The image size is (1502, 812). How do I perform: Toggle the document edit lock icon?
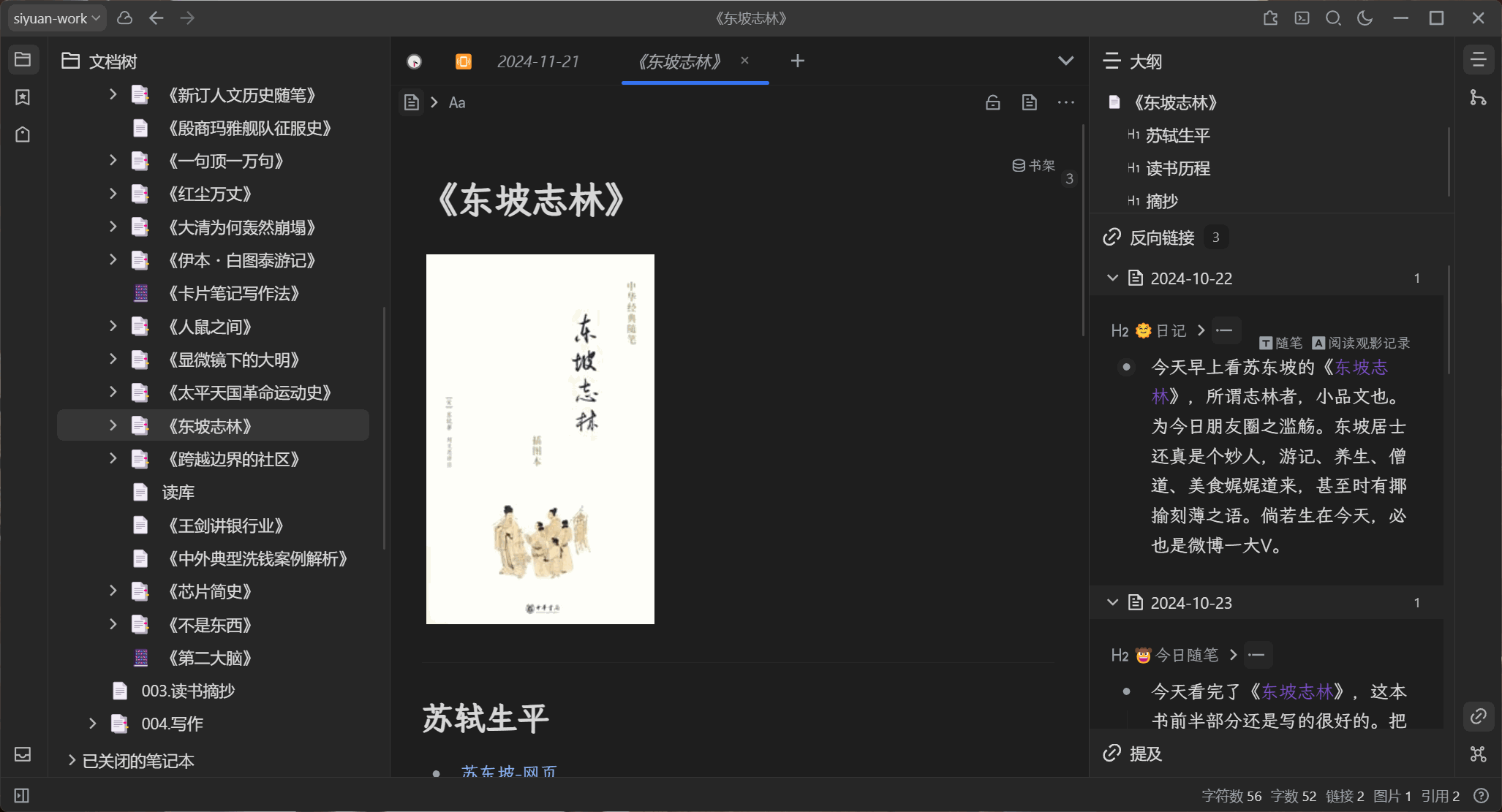992,102
